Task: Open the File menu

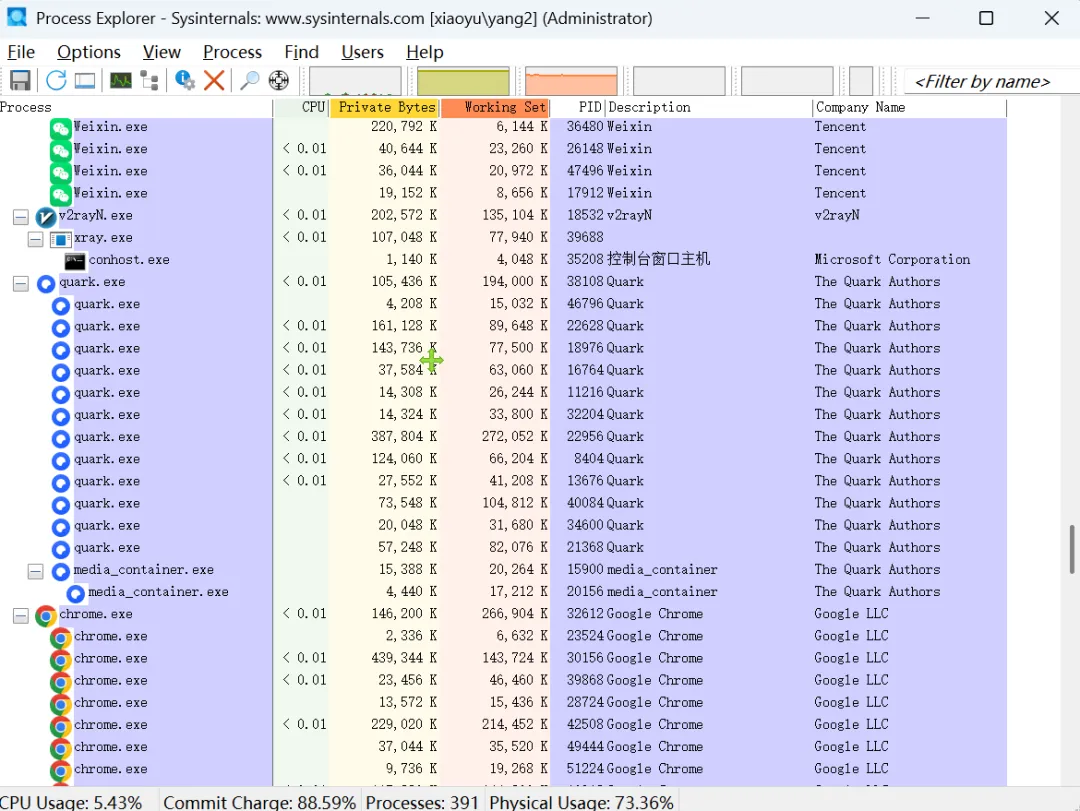Action: pyautogui.click(x=21, y=52)
